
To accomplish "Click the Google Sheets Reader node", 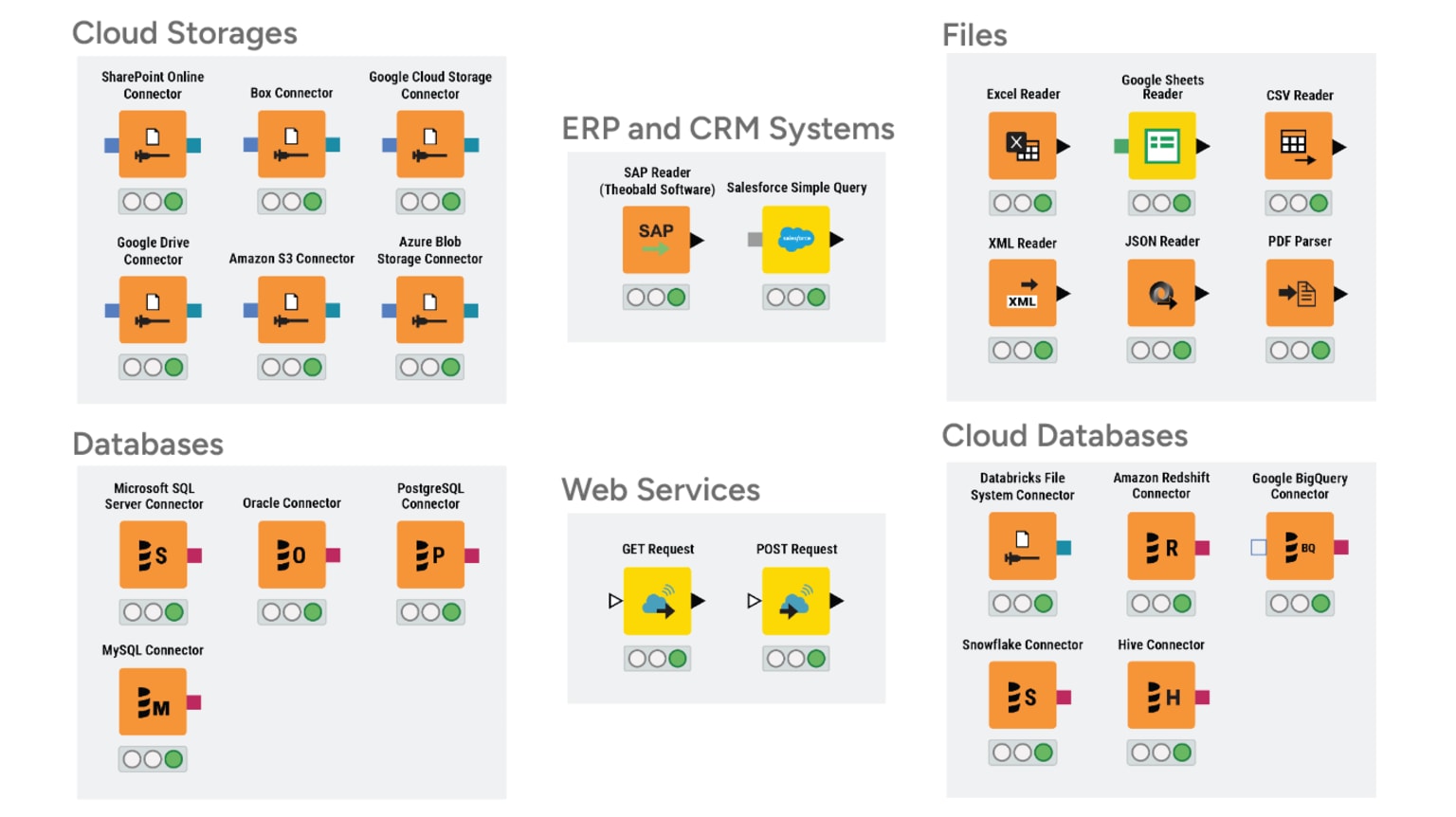I will click(x=1161, y=146).
